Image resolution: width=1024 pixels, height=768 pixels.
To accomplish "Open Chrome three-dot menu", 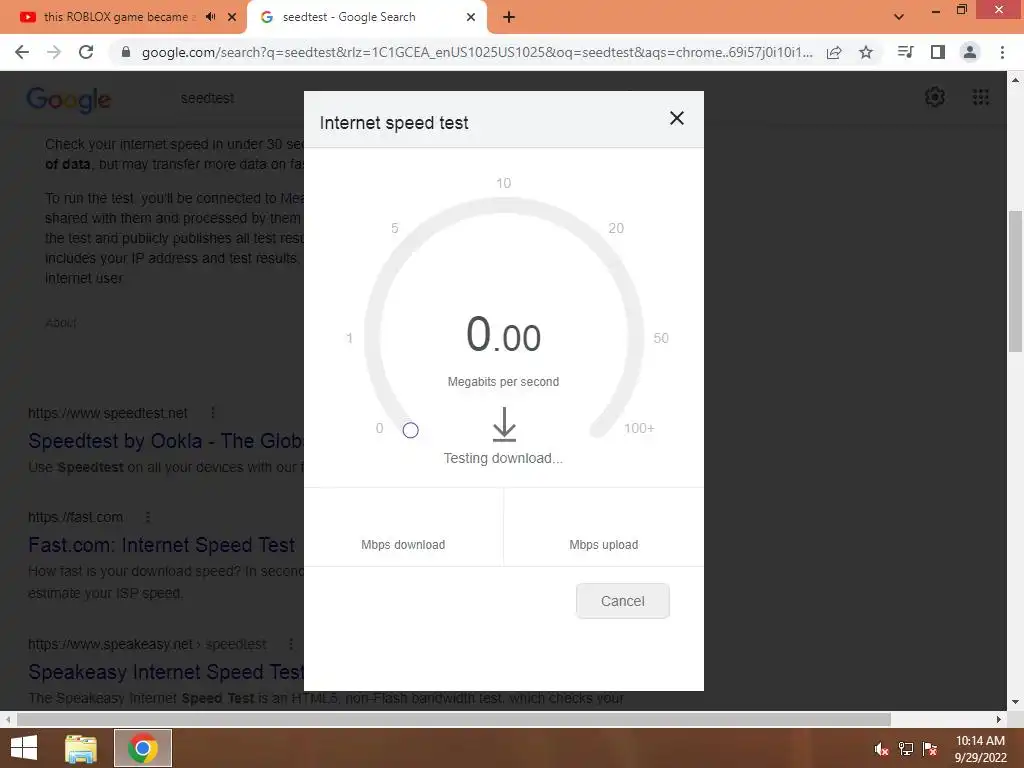I will pyautogui.click(x=1002, y=52).
